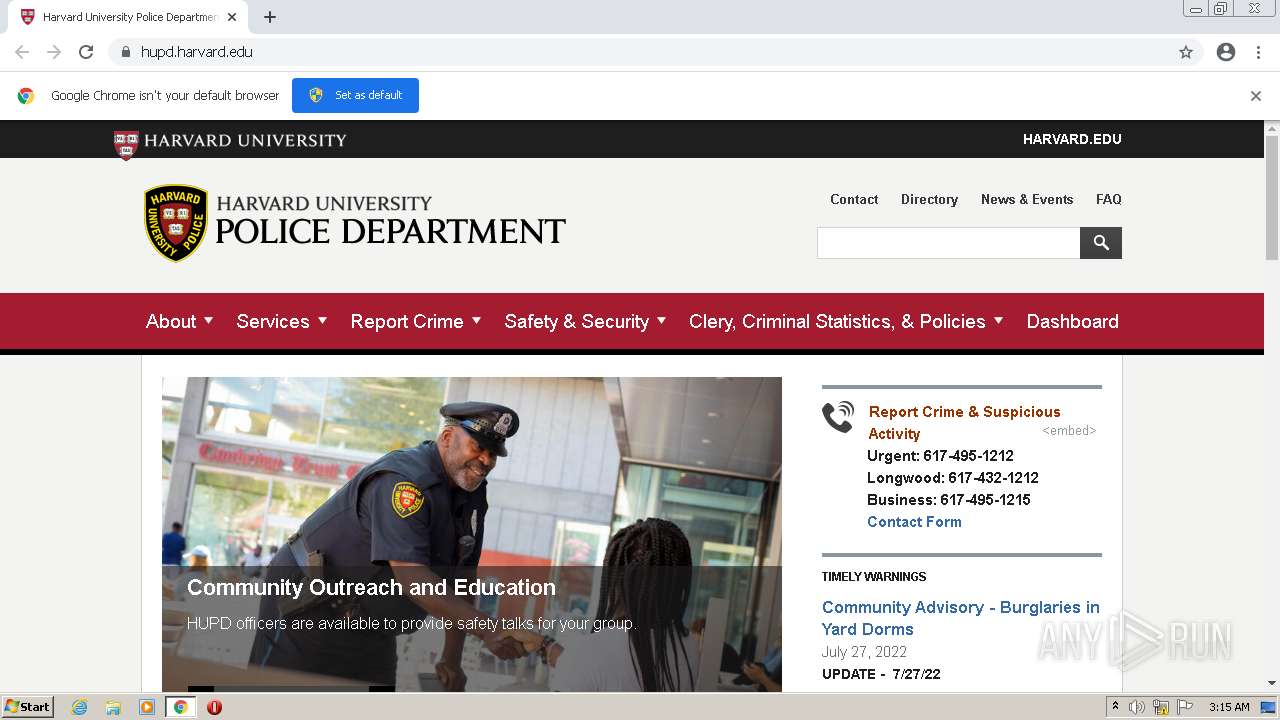Open media player icon in taskbar
1280x720 pixels.
(147, 707)
